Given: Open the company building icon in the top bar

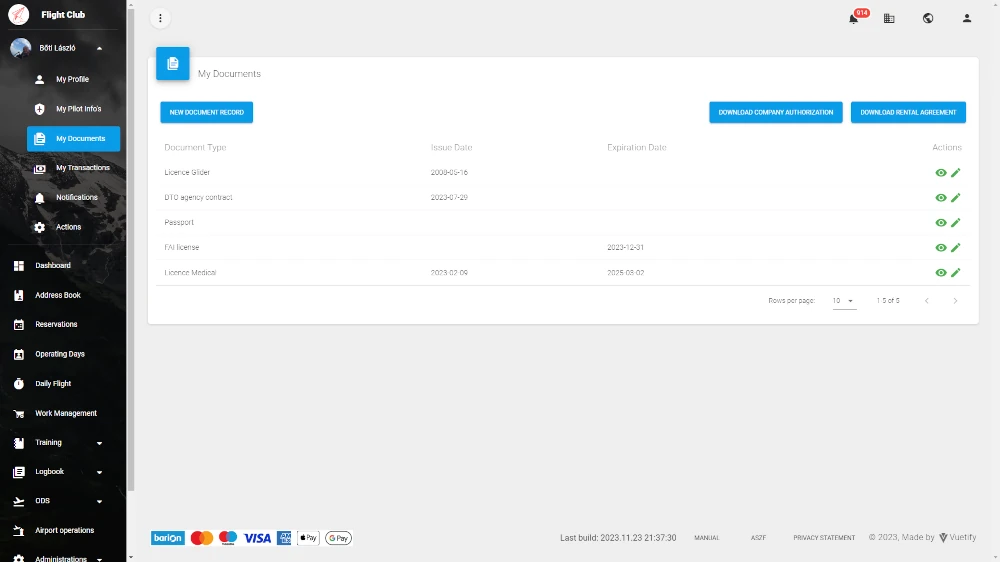Looking at the screenshot, I should [x=889, y=18].
